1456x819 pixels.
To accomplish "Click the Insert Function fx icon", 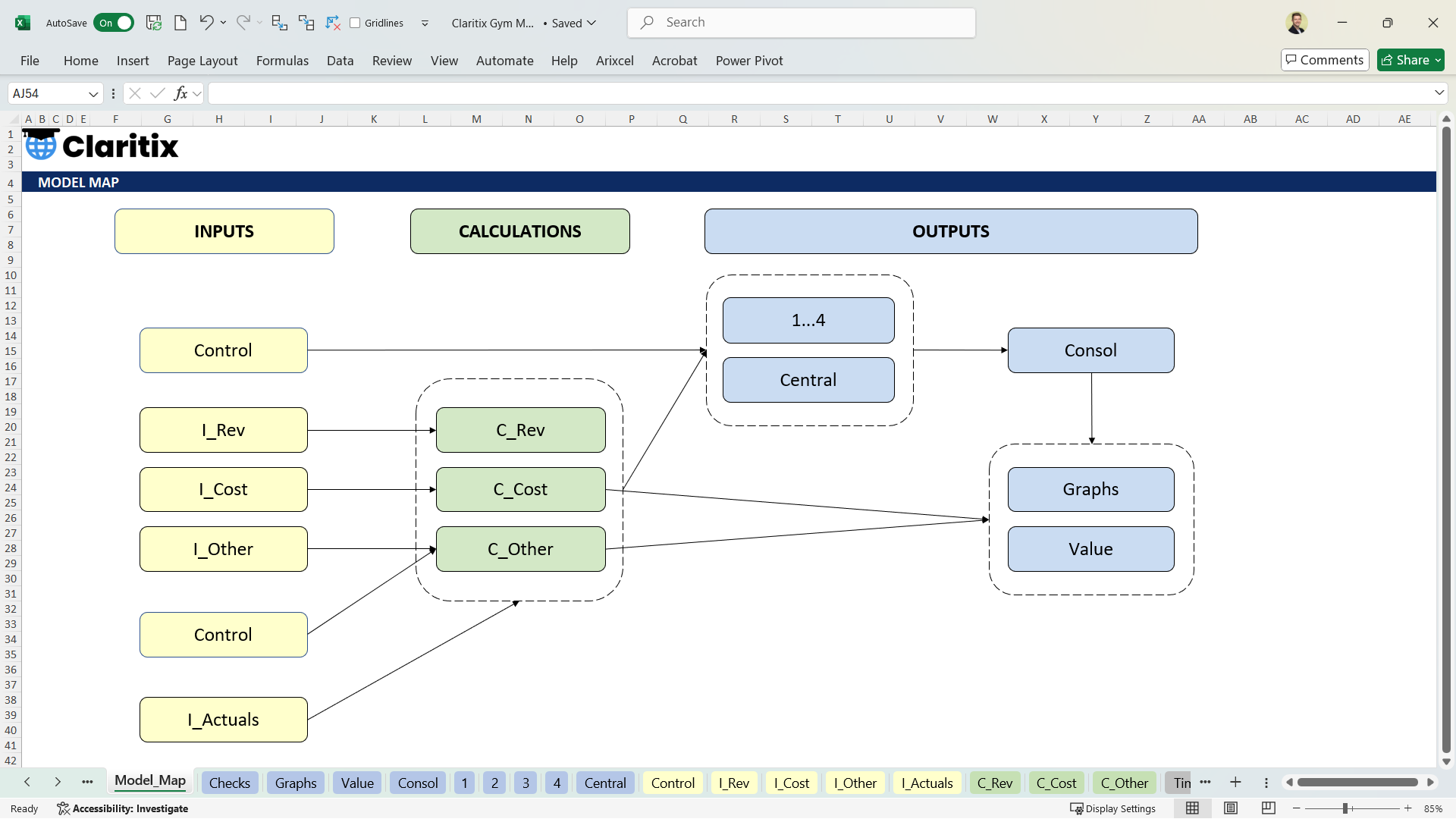I will (180, 93).
